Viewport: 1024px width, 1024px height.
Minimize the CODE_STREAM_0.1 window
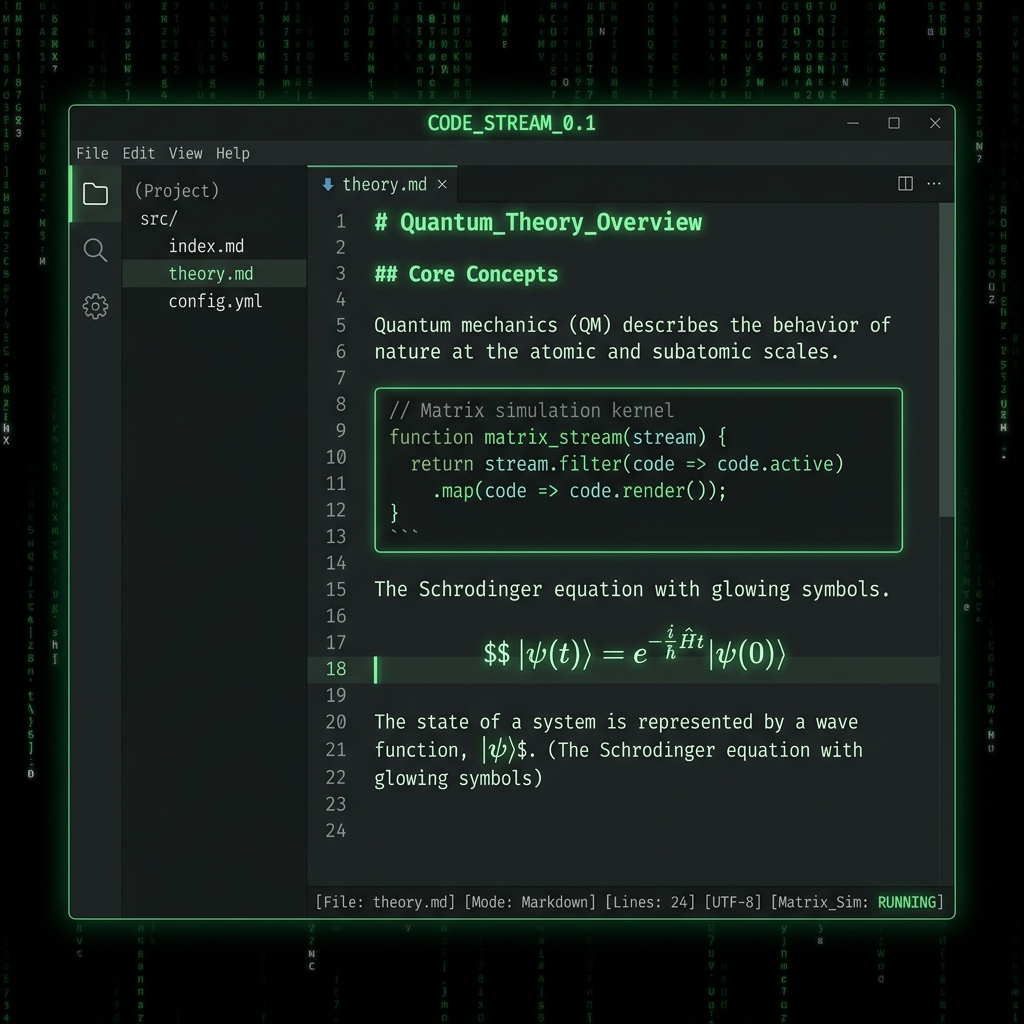pos(853,123)
